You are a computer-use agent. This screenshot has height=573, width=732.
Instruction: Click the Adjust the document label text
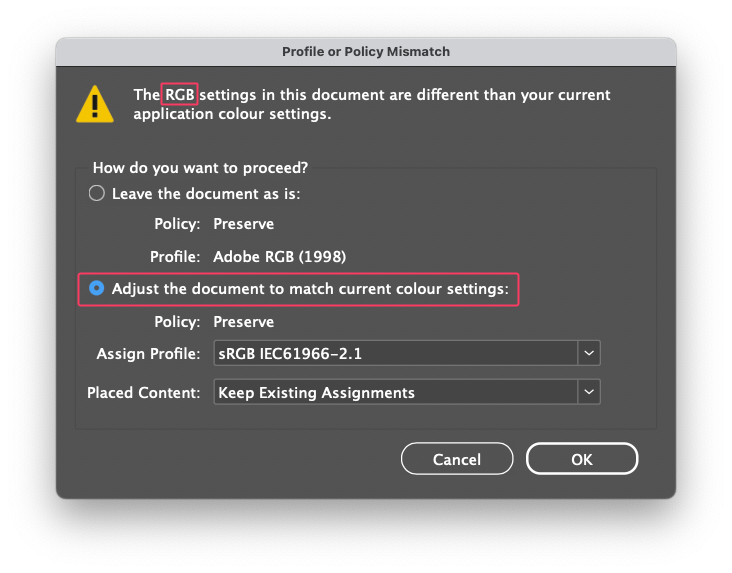tap(310, 289)
